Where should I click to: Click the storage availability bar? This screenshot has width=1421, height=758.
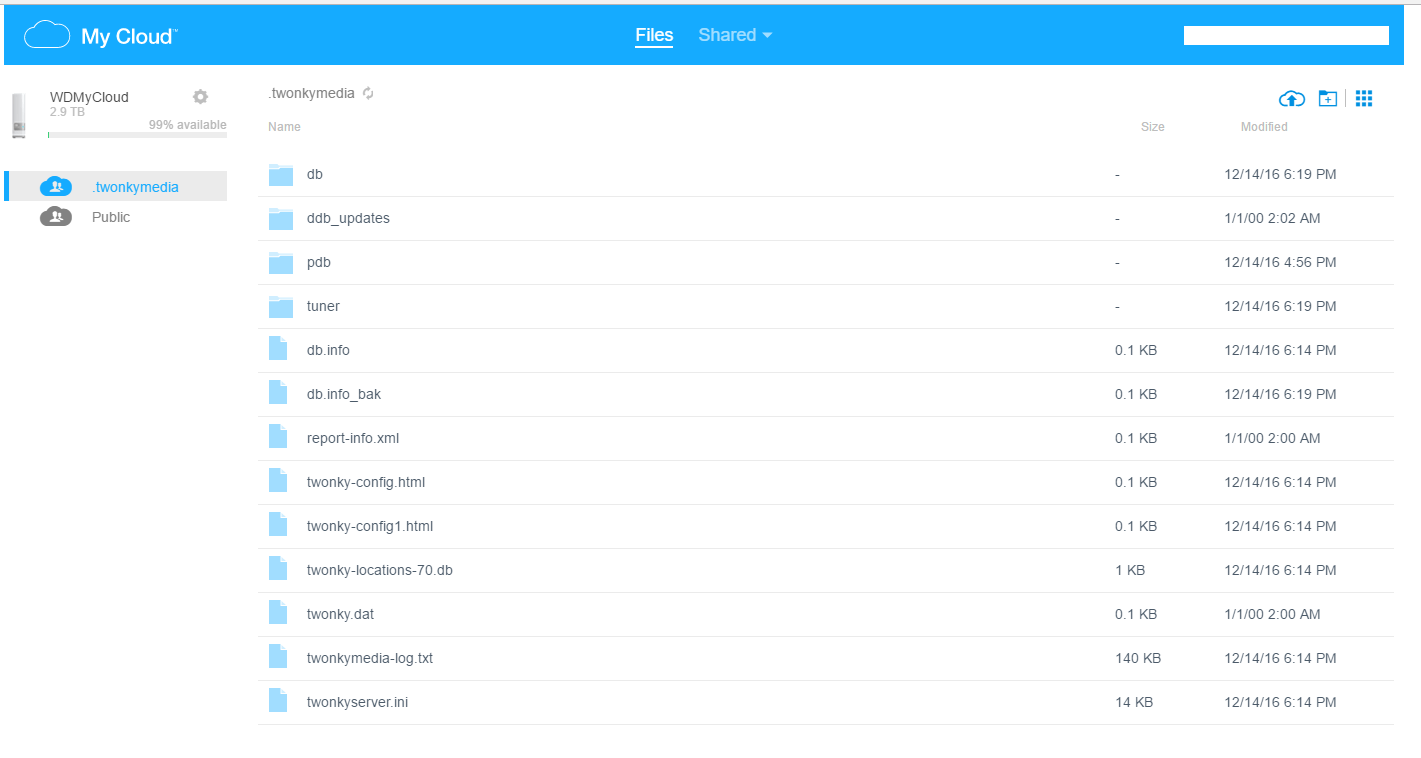[x=137, y=134]
